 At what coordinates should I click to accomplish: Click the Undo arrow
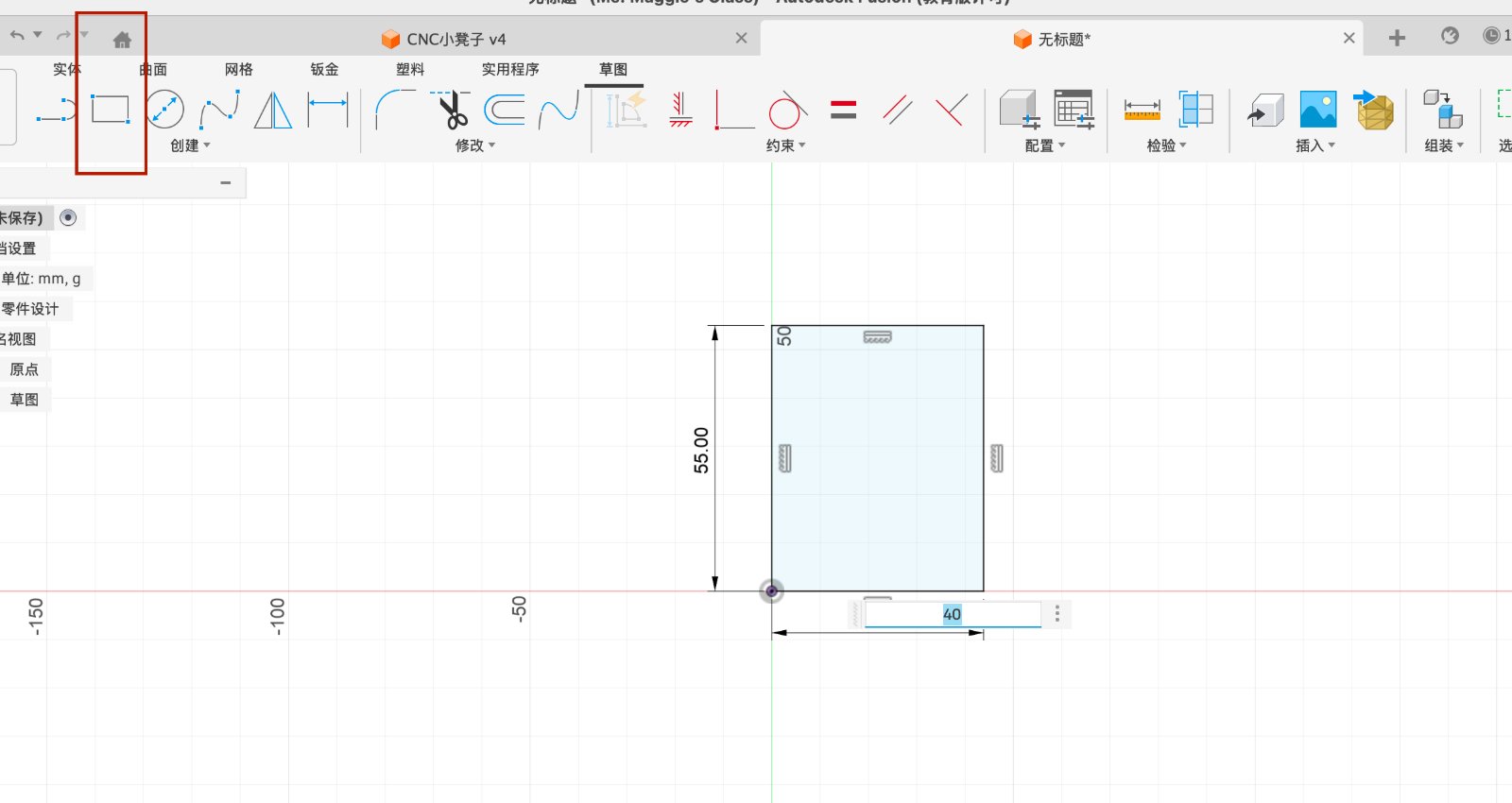17,36
